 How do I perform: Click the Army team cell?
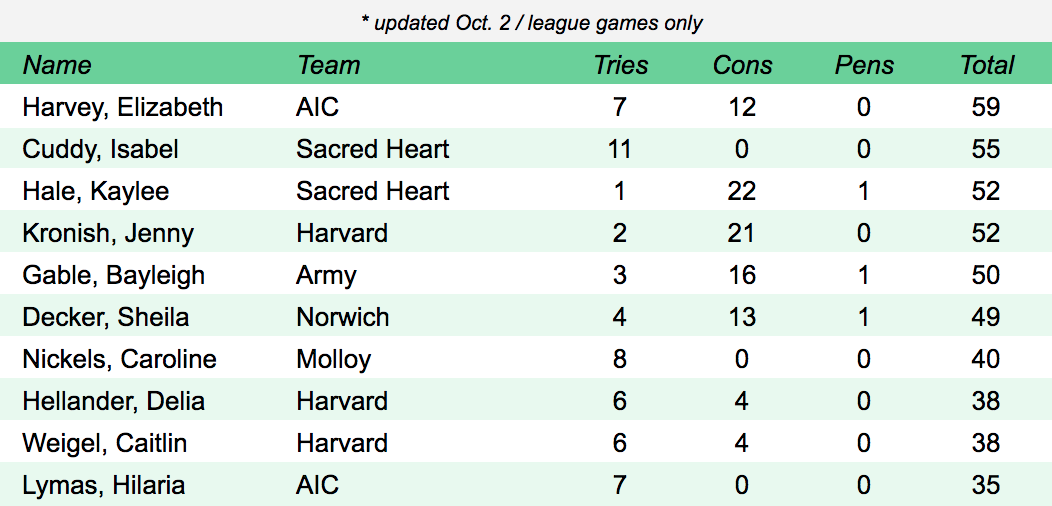pyautogui.click(x=326, y=275)
